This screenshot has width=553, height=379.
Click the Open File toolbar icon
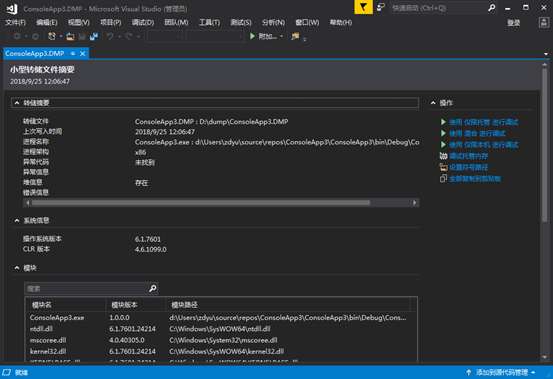[x=70, y=36]
